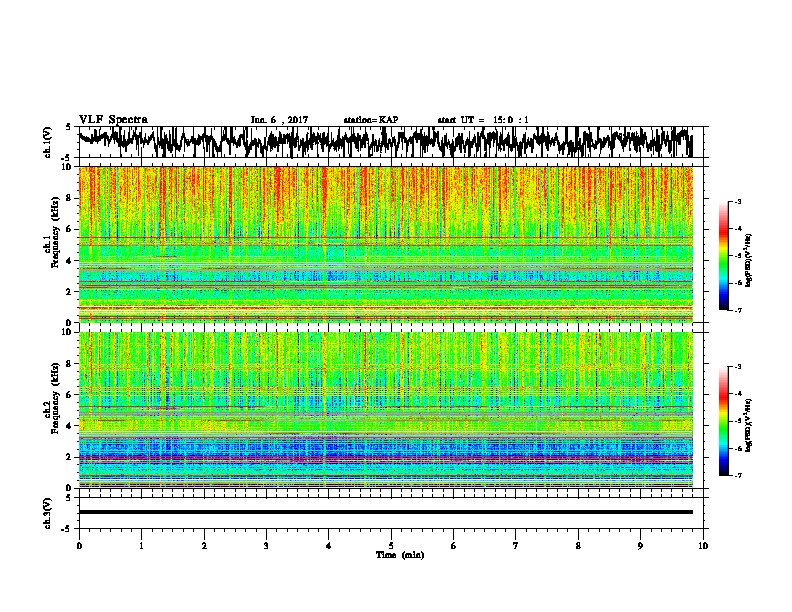Click the '5' tick of ch.3(V) axis

click(68, 498)
